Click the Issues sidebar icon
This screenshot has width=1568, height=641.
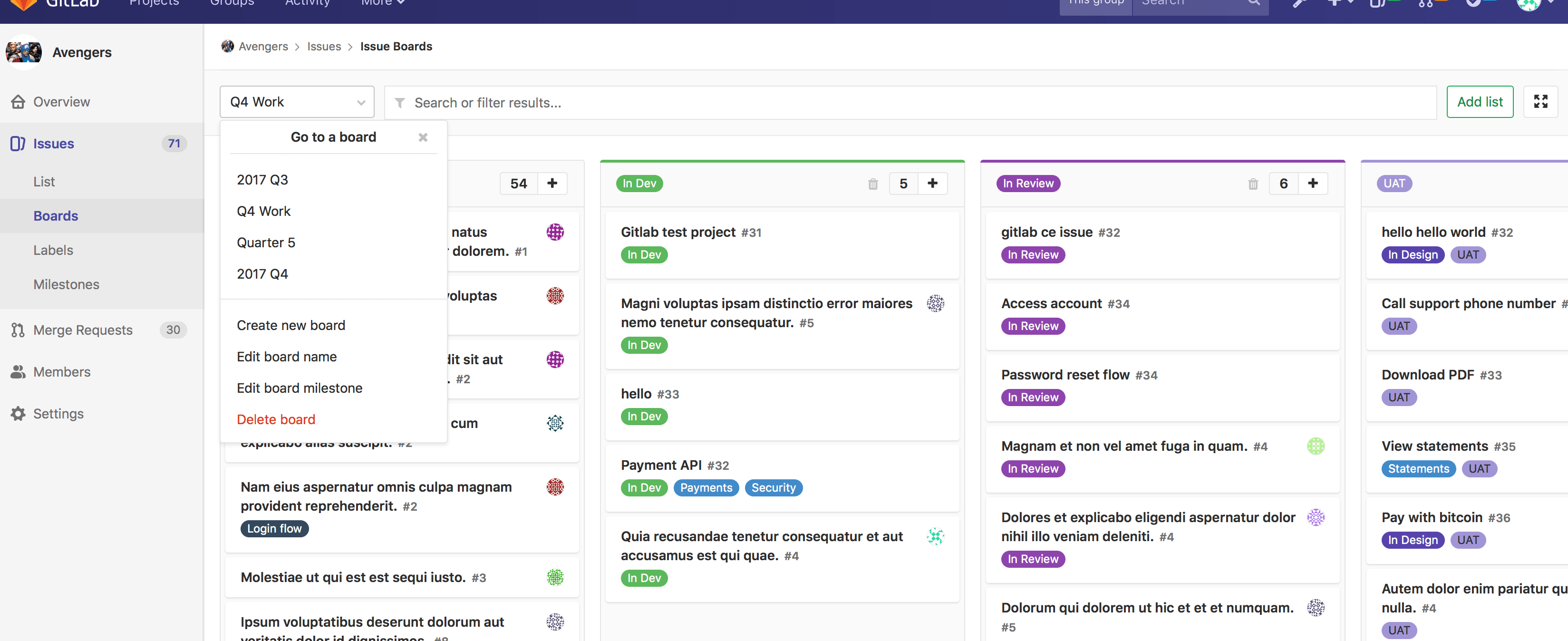[20, 142]
